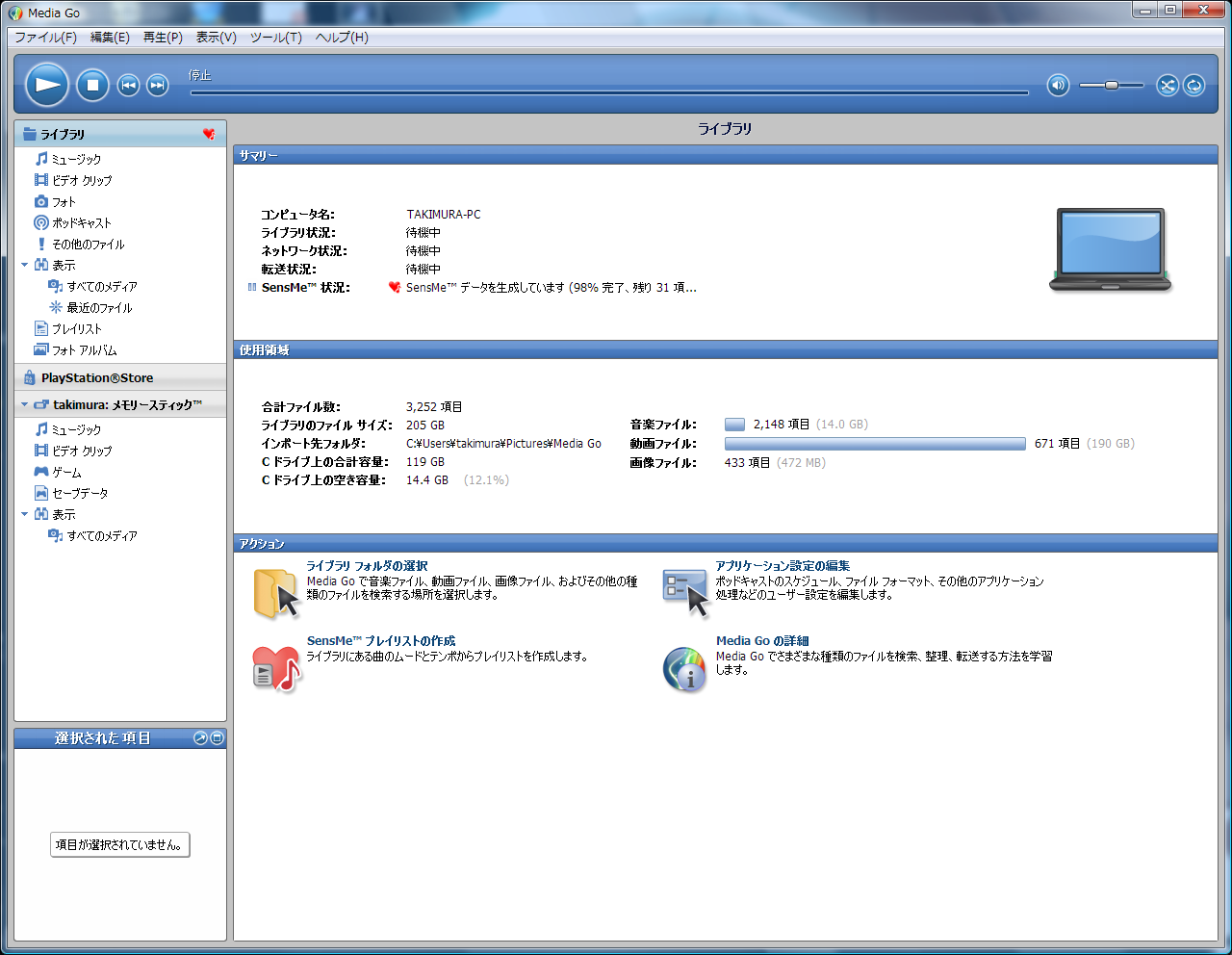Image resolution: width=1232 pixels, height=955 pixels.
Task: Stop playback with the Stop button
Action: point(93,85)
